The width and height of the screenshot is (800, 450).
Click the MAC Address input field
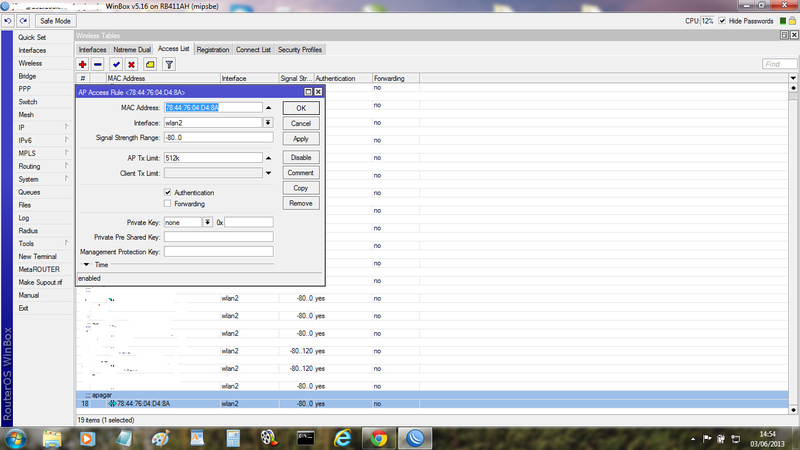click(x=213, y=108)
